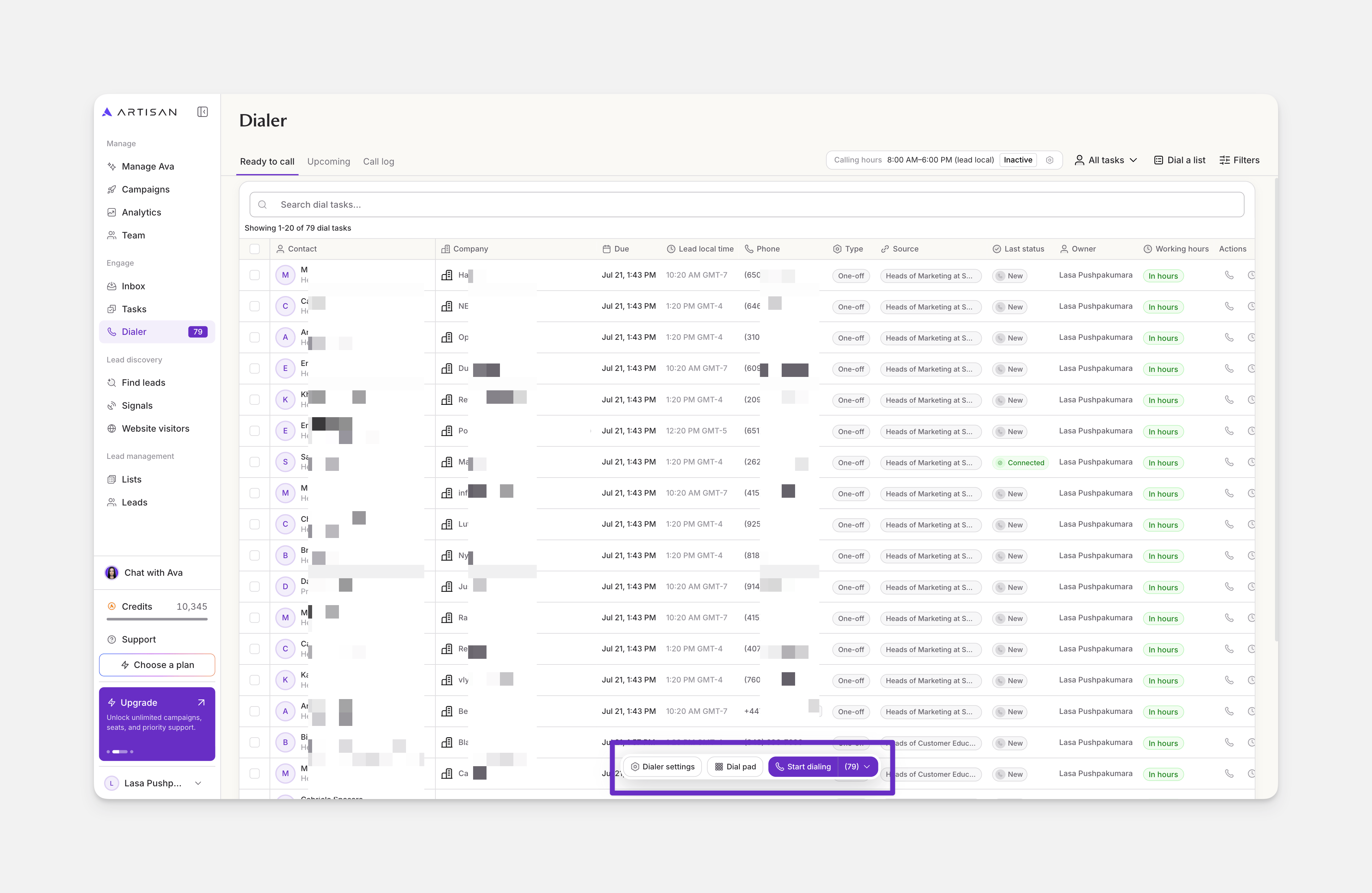1372x893 pixels.
Task: Click the Upgrade banner
Action: (157, 724)
